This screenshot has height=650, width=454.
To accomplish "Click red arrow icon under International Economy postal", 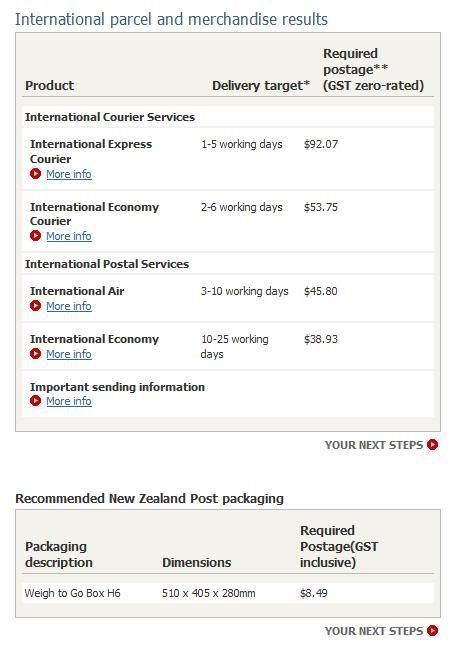I will click(35, 354).
